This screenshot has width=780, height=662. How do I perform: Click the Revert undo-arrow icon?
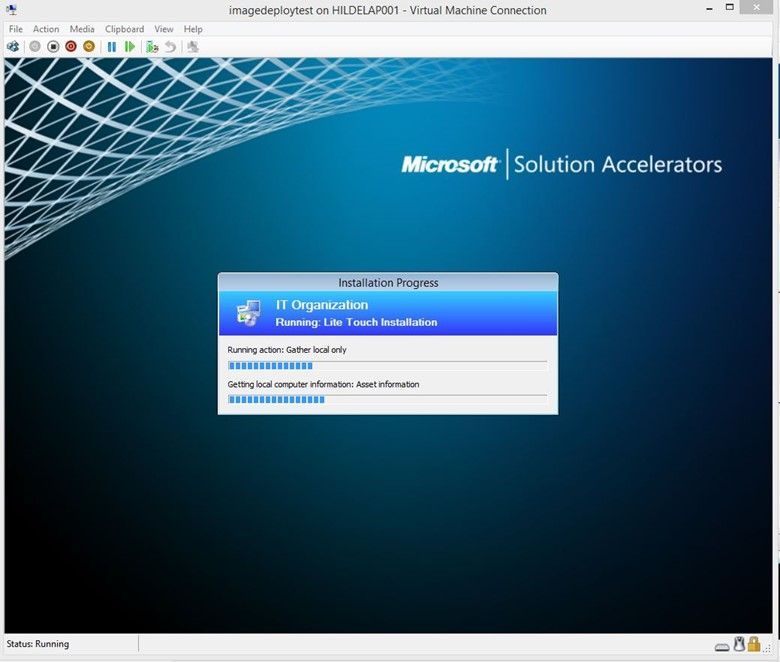171,47
